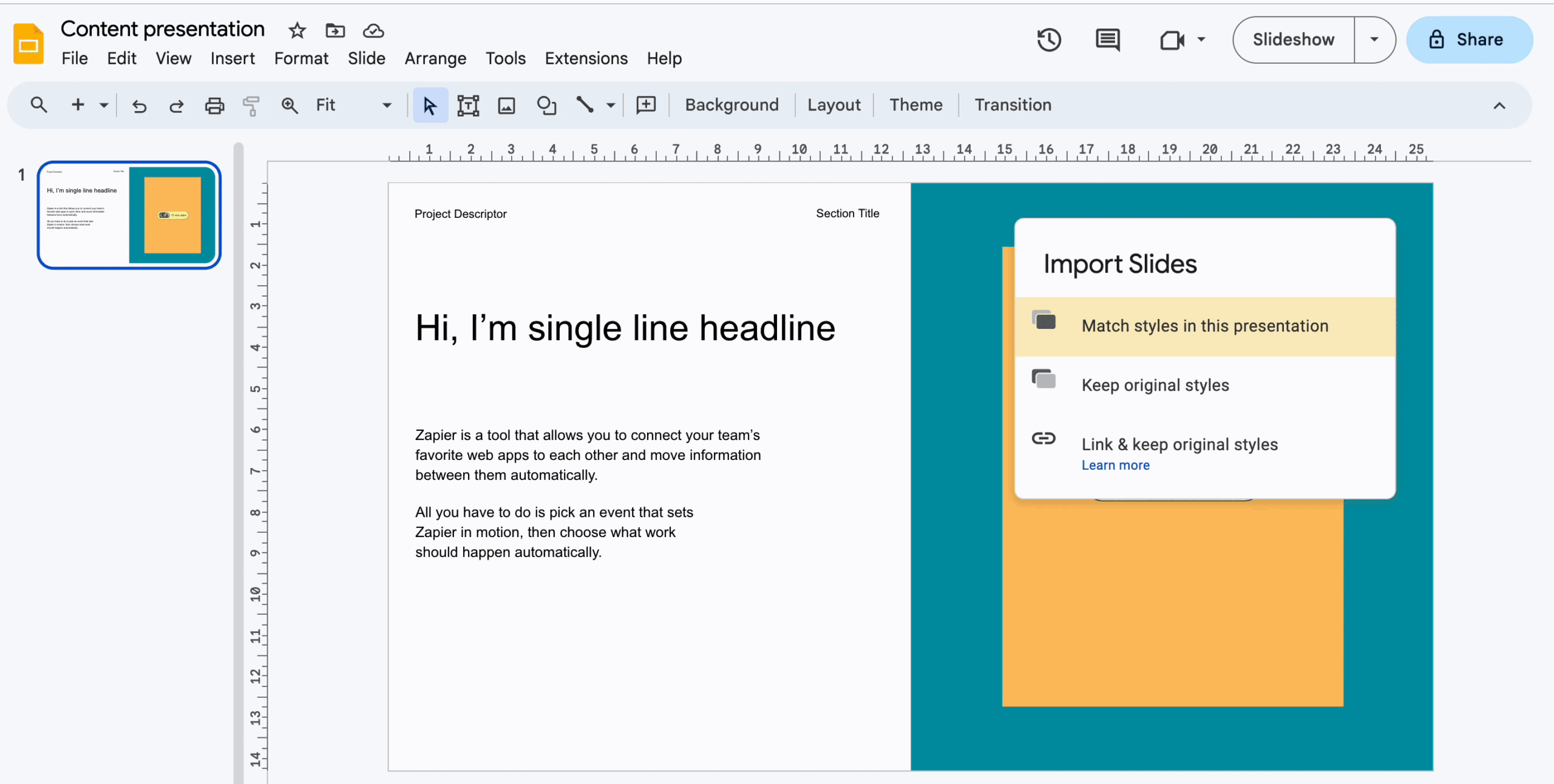This screenshot has width=1554, height=784.
Task: Click the Redo icon
Action: click(176, 105)
